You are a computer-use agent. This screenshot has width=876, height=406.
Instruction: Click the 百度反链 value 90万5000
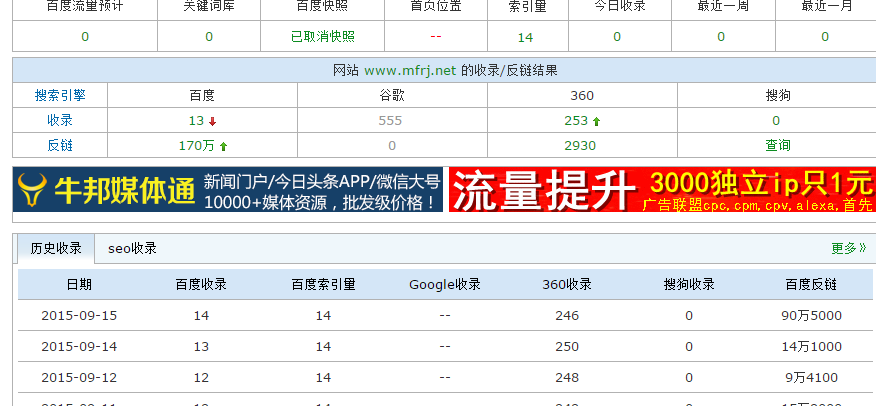[x=813, y=316]
